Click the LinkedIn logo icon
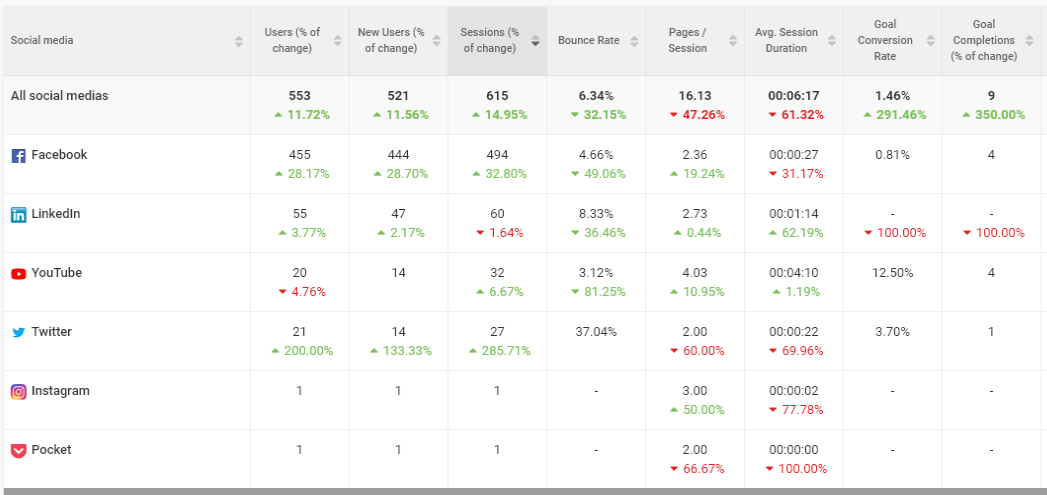This screenshot has width=1047, height=495. (19, 214)
